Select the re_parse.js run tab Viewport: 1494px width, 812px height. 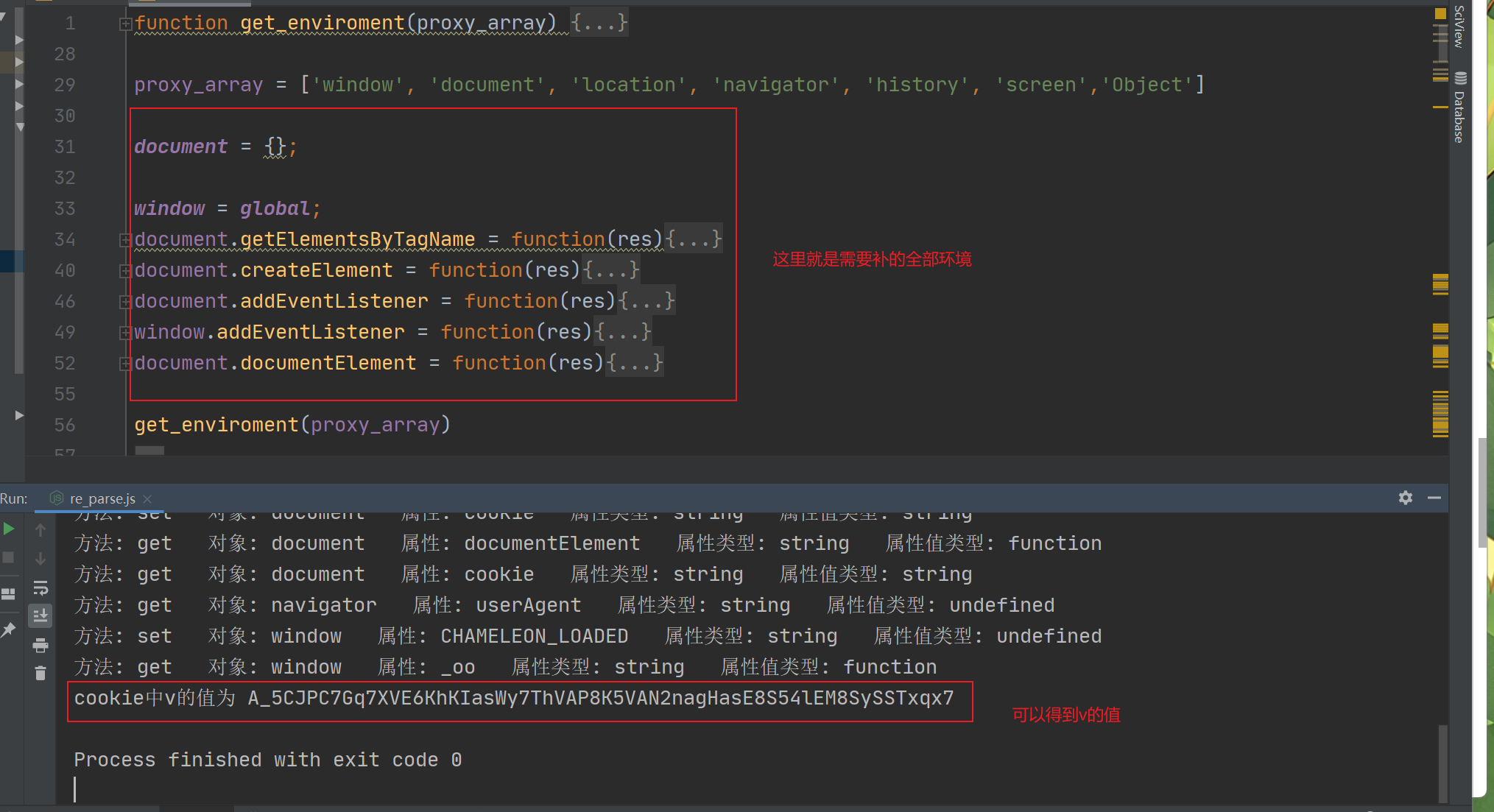102,498
